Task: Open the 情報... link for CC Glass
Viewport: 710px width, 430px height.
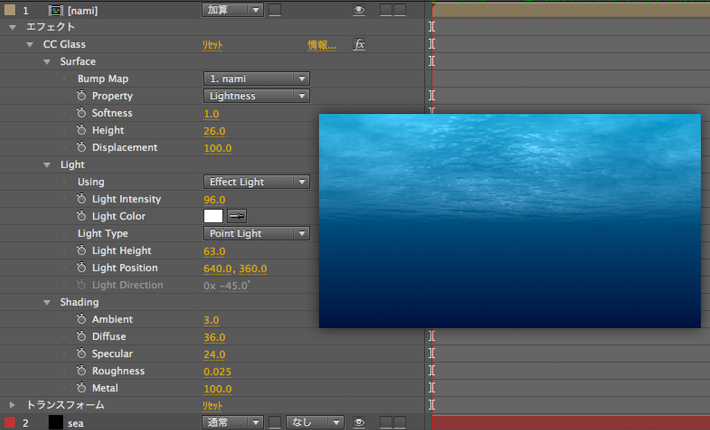Action: (321, 45)
